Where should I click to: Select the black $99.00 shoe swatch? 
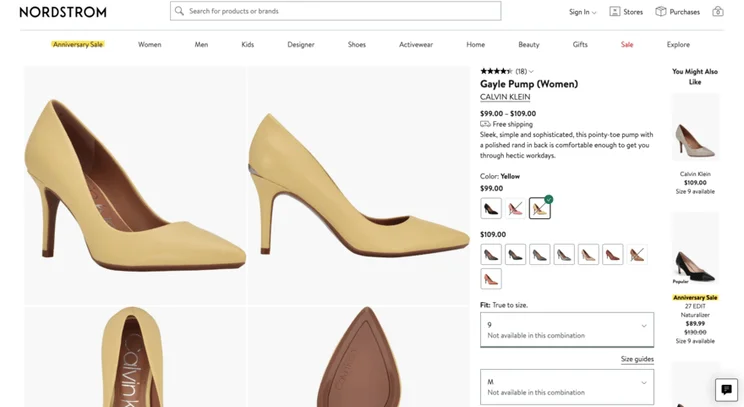coord(491,208)
